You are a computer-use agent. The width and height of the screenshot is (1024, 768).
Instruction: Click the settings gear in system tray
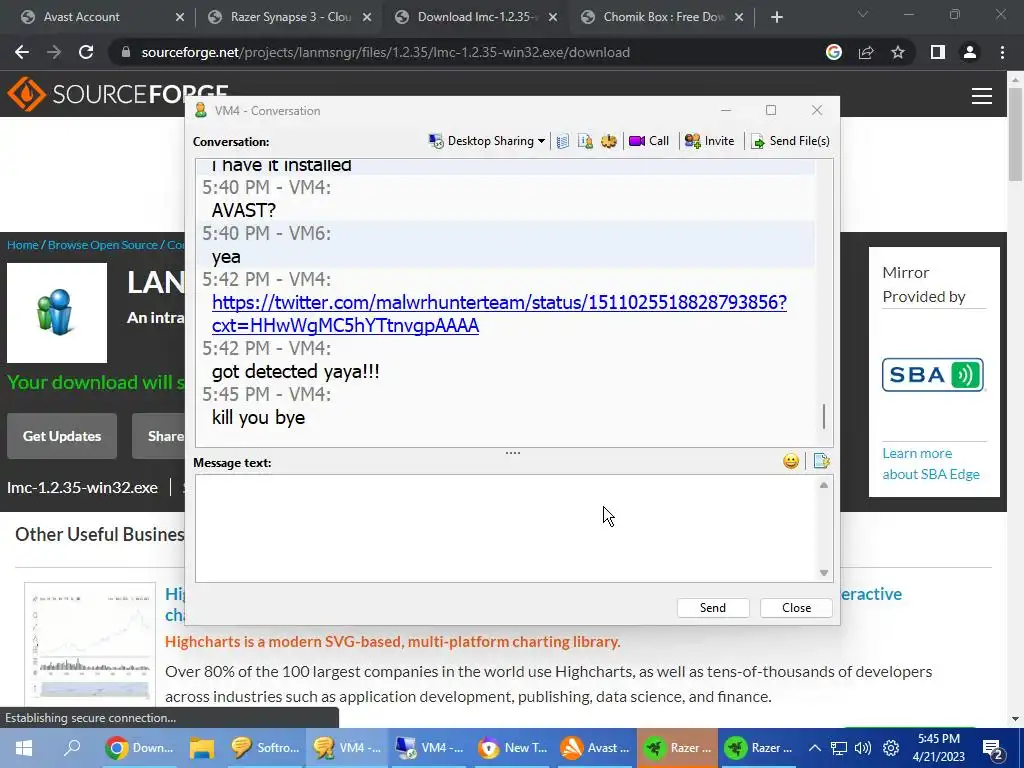click(x=891, y=748)
